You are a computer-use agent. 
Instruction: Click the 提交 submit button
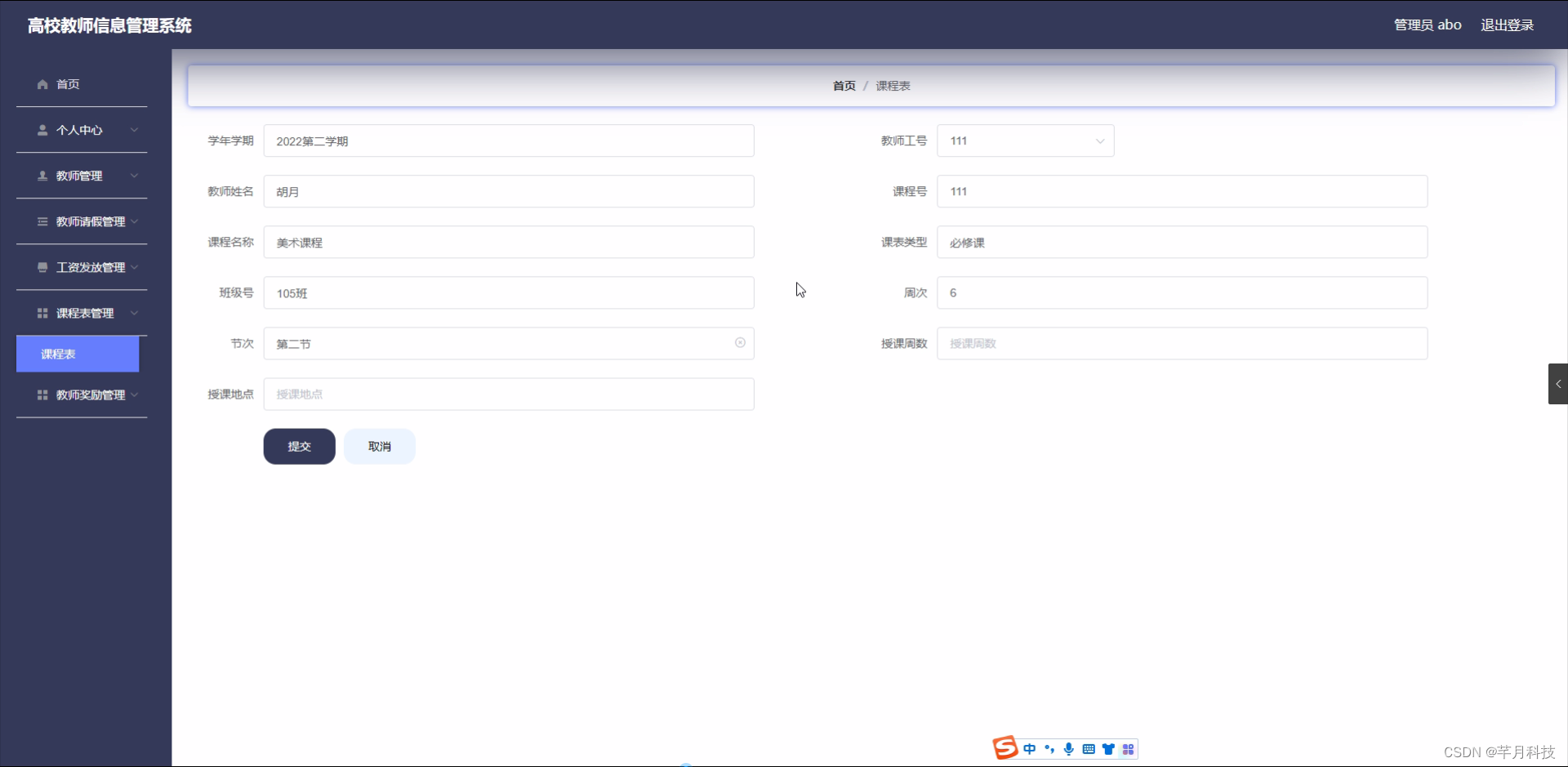click(x=299, y=446)
